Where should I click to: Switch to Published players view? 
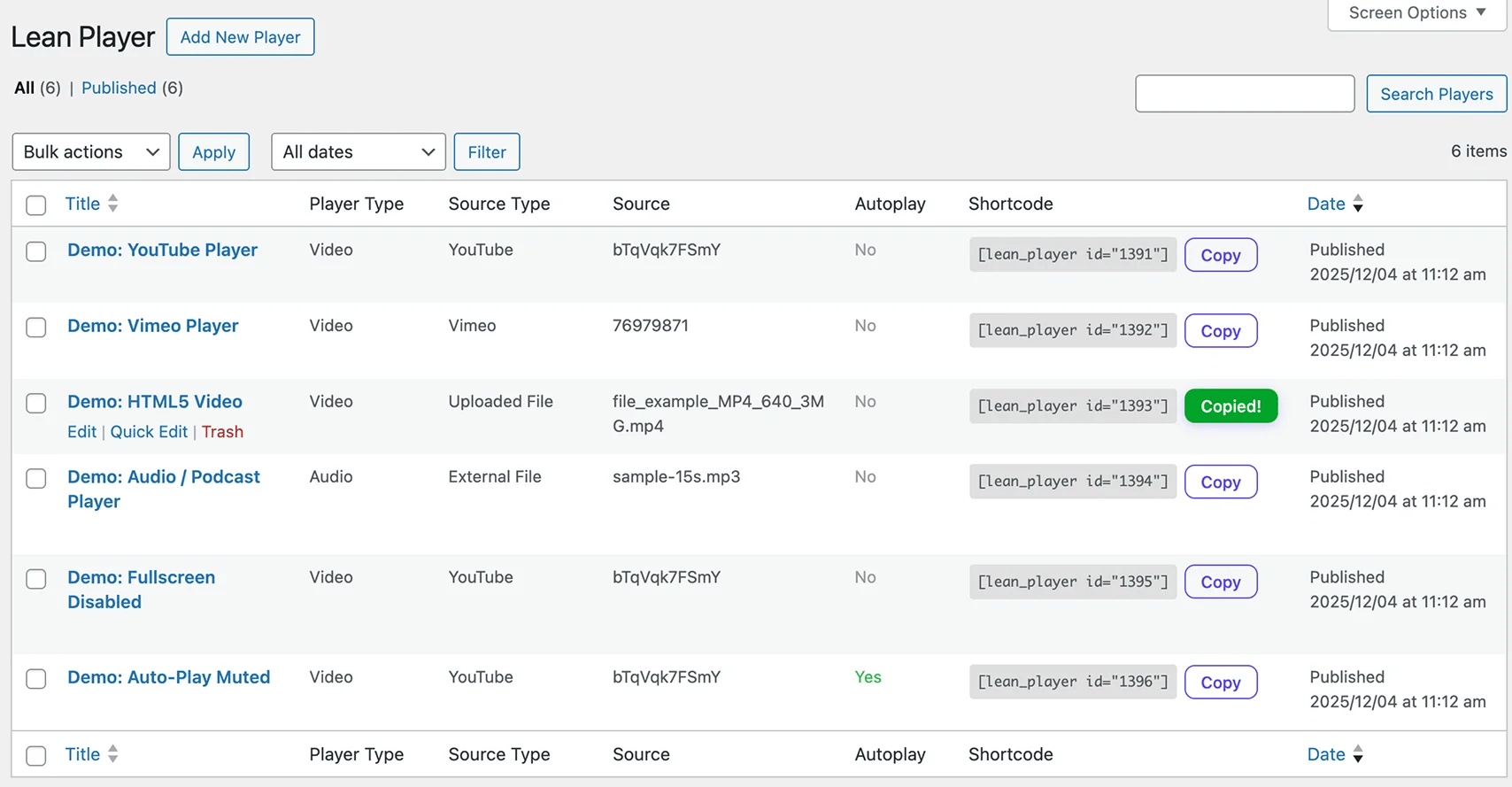(x=119, y=88)
